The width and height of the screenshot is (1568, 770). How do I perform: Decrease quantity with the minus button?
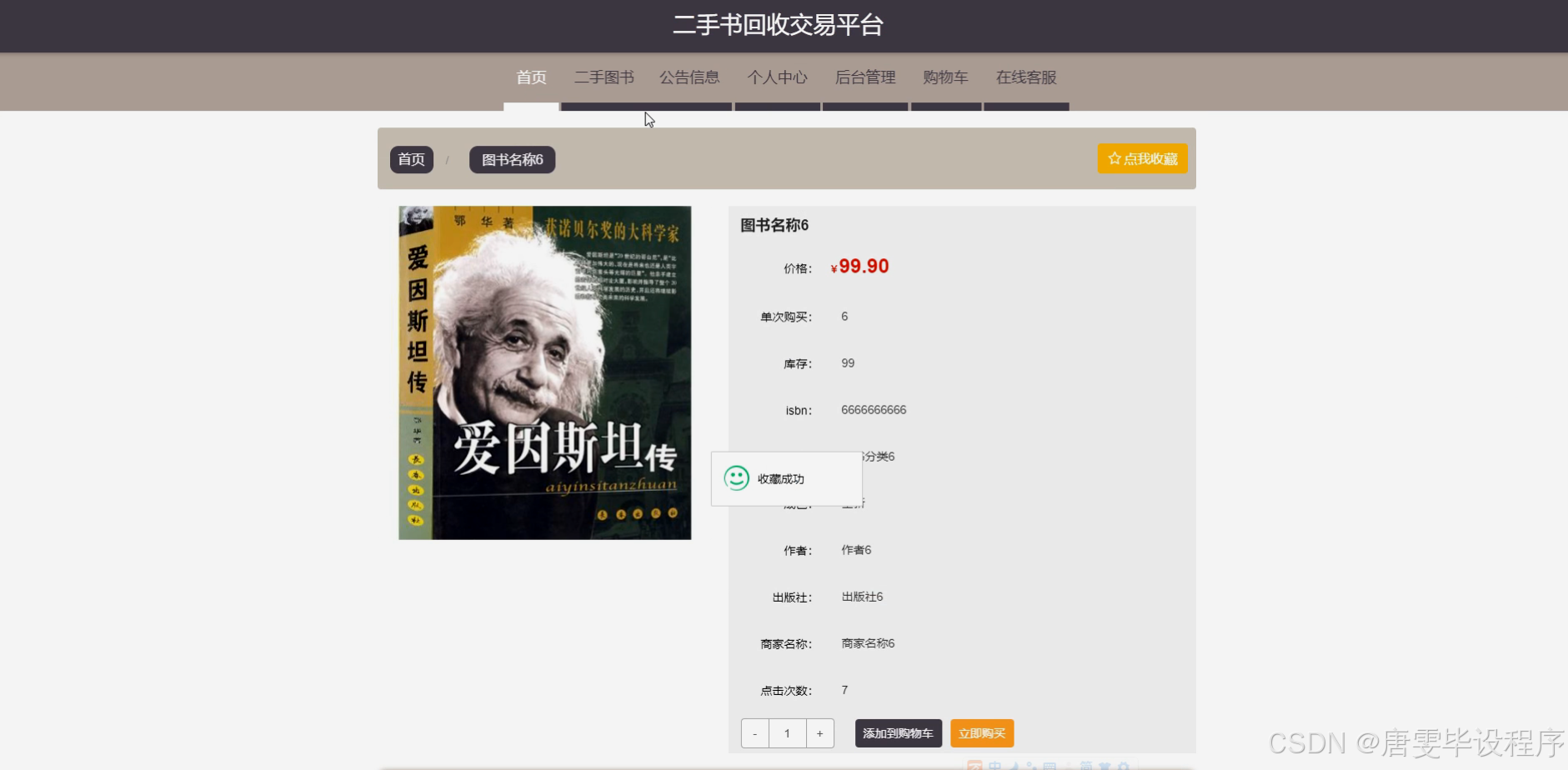(755, 733)
